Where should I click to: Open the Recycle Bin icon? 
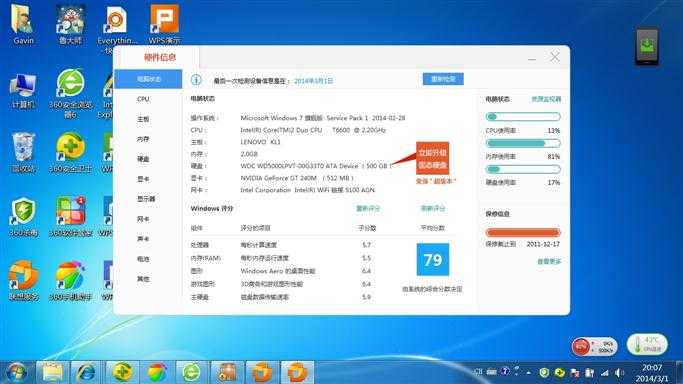click(x=23, y=152)
